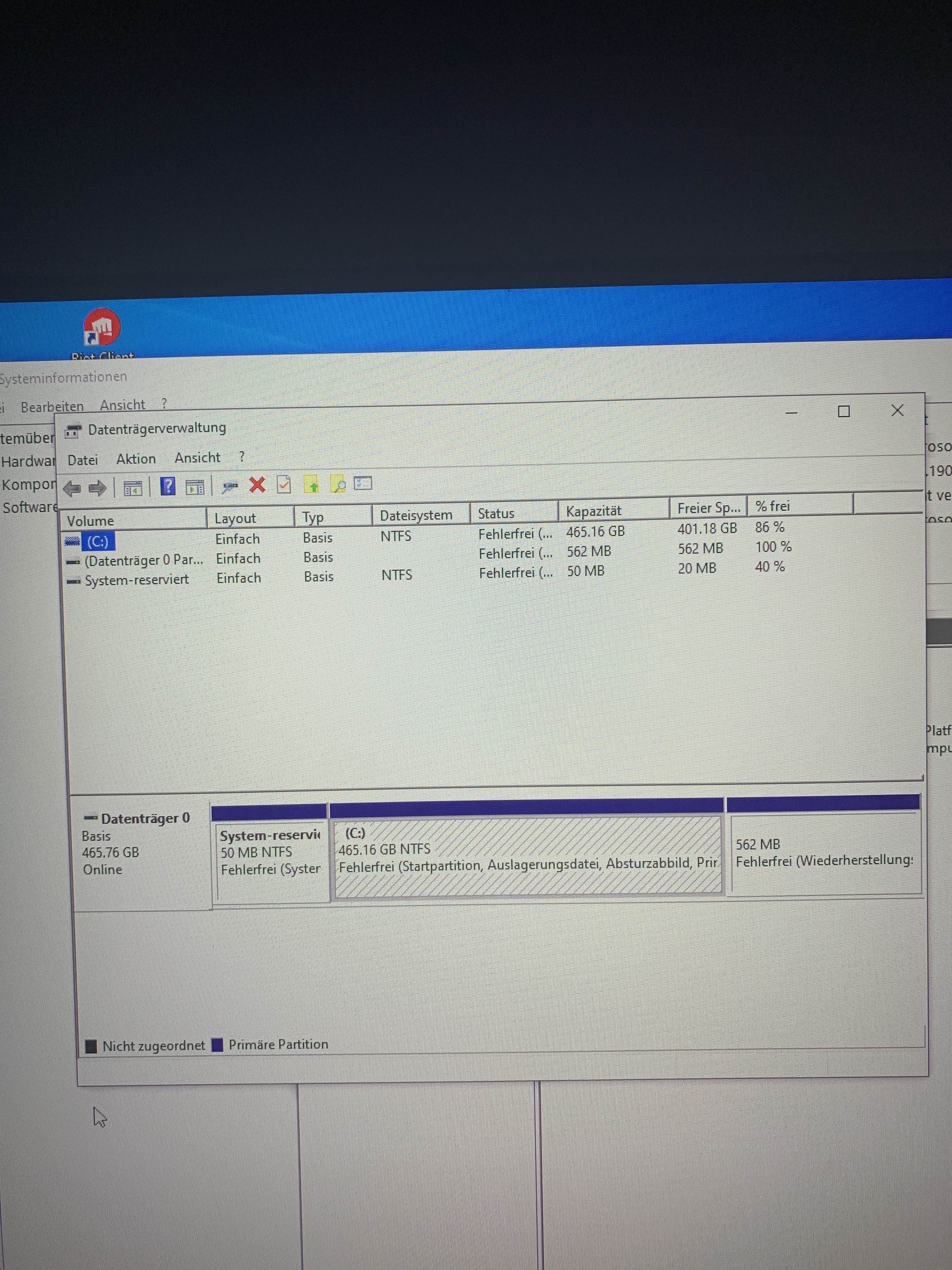
Task: Click the blue help question mark icon
Action: [167, 486]
